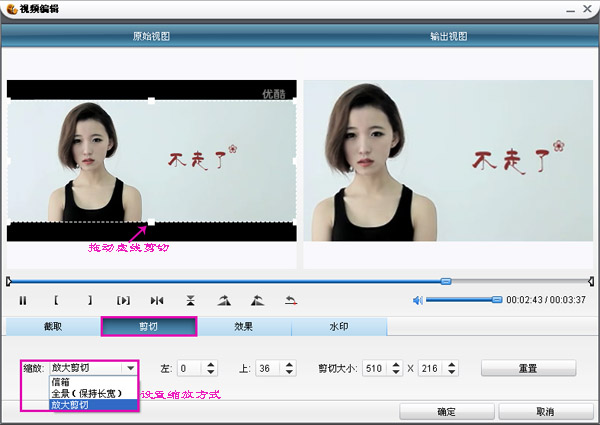Image resolution: width=600 pixels, height=425 pixels.
Task: Switch to the 截取 tab
Action: pos(53,326)
